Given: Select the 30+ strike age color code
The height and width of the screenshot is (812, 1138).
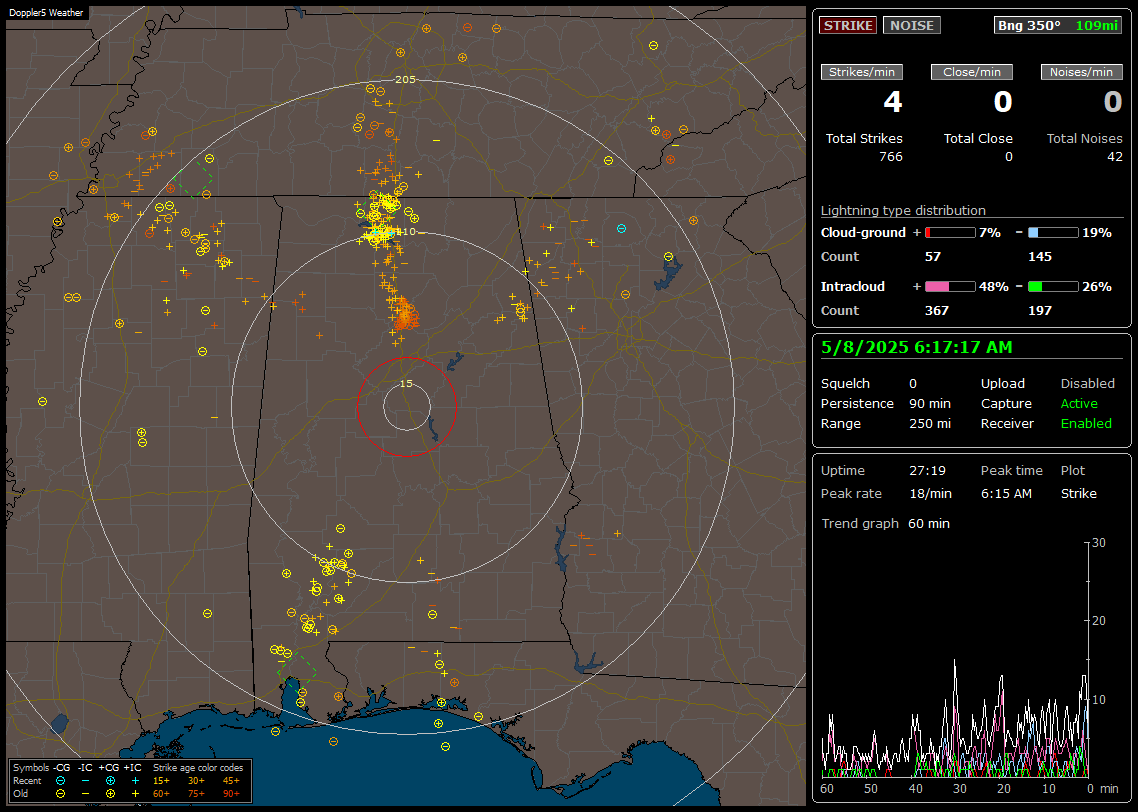Looking at the screenshot, I should pyautogui.click(x=196, y=781).
